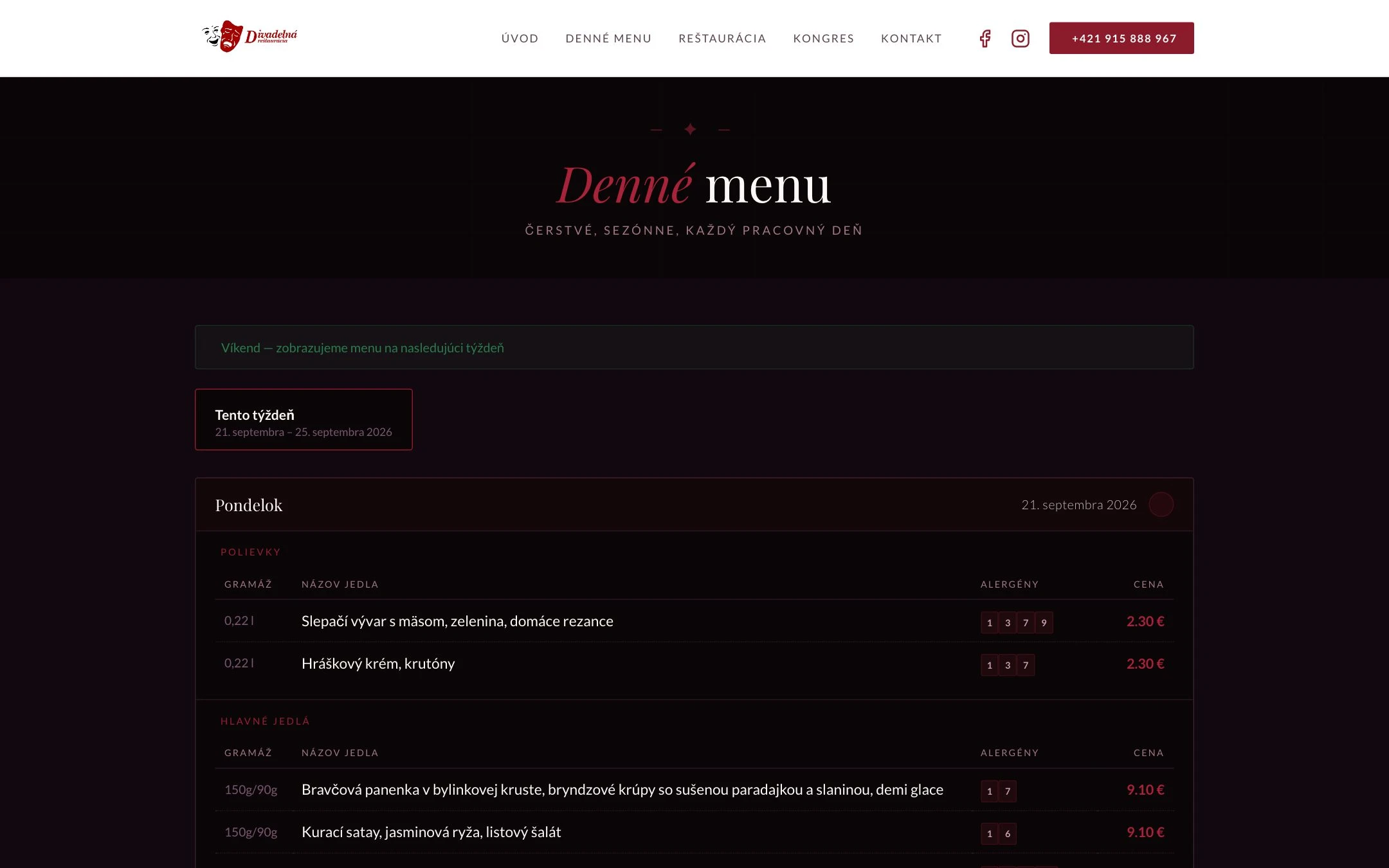Click the 150g/90g amount of Bravčová panenka
This screenshot has height=868, width=1389.
[x=251, y=790]
